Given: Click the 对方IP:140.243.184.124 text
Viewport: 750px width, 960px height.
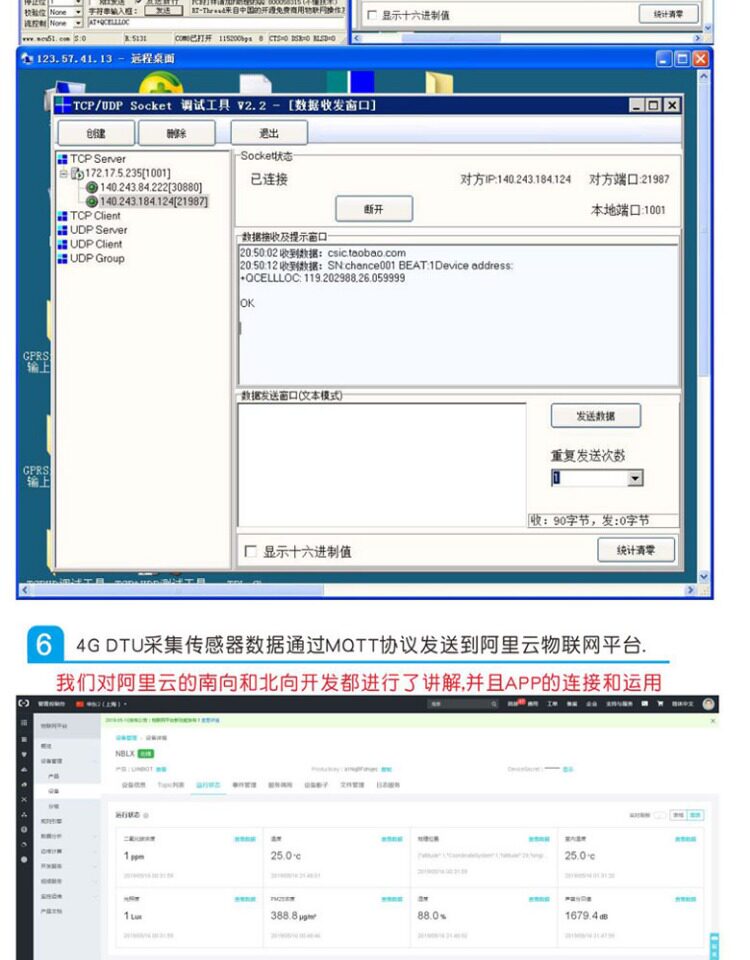Looking at the screenshot, I should click(x=516, y=179).
